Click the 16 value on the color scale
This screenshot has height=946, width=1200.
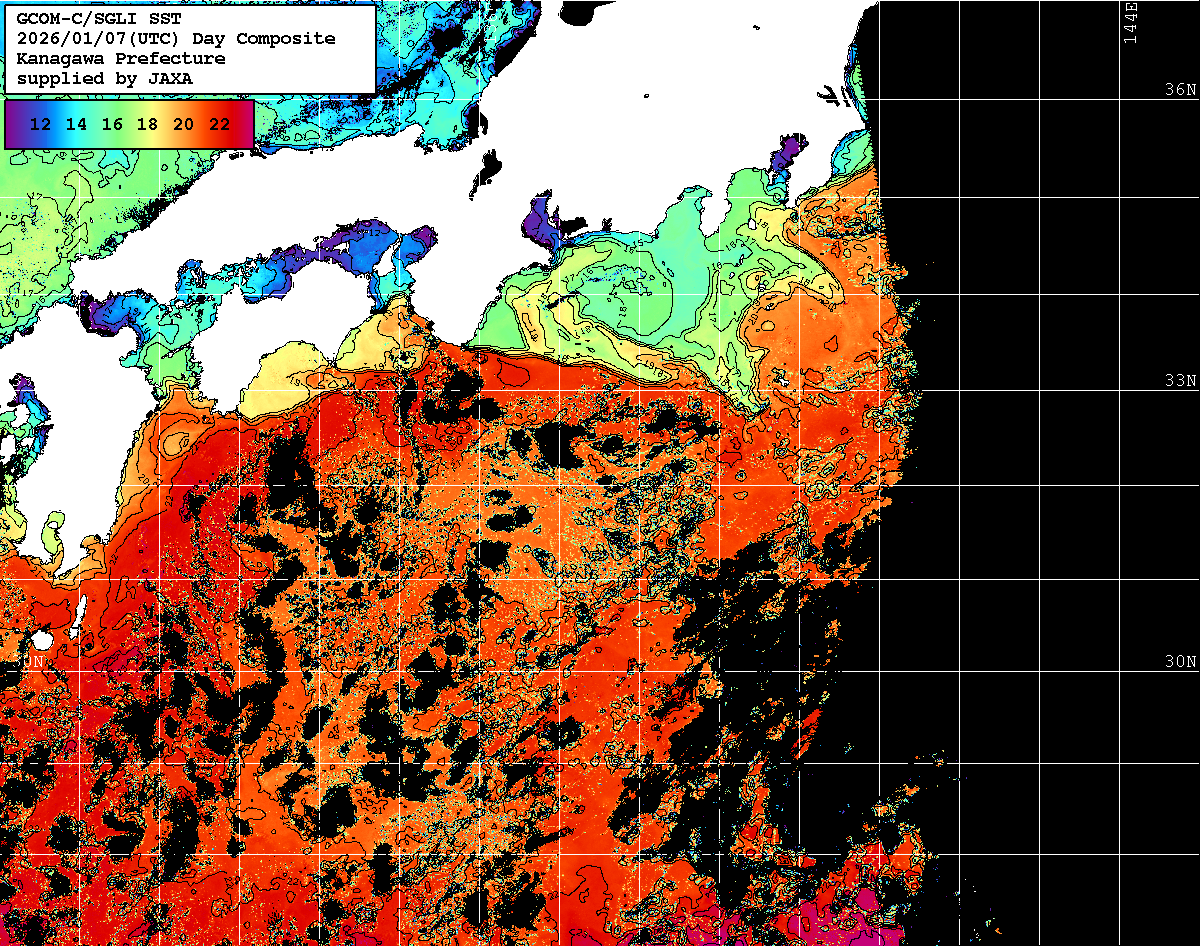[112, 124]
